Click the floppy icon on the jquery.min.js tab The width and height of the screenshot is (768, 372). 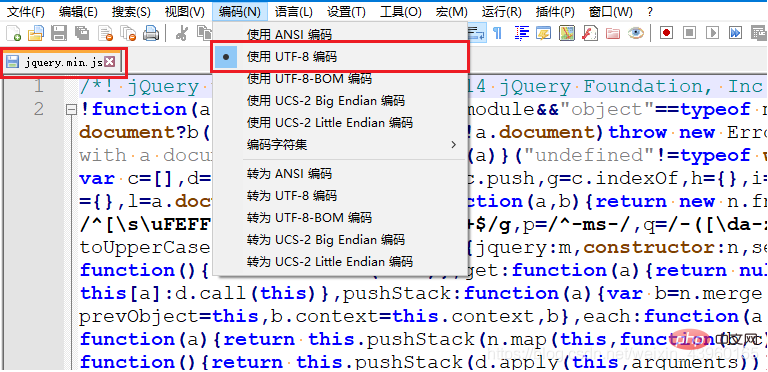tap(12, 62)
